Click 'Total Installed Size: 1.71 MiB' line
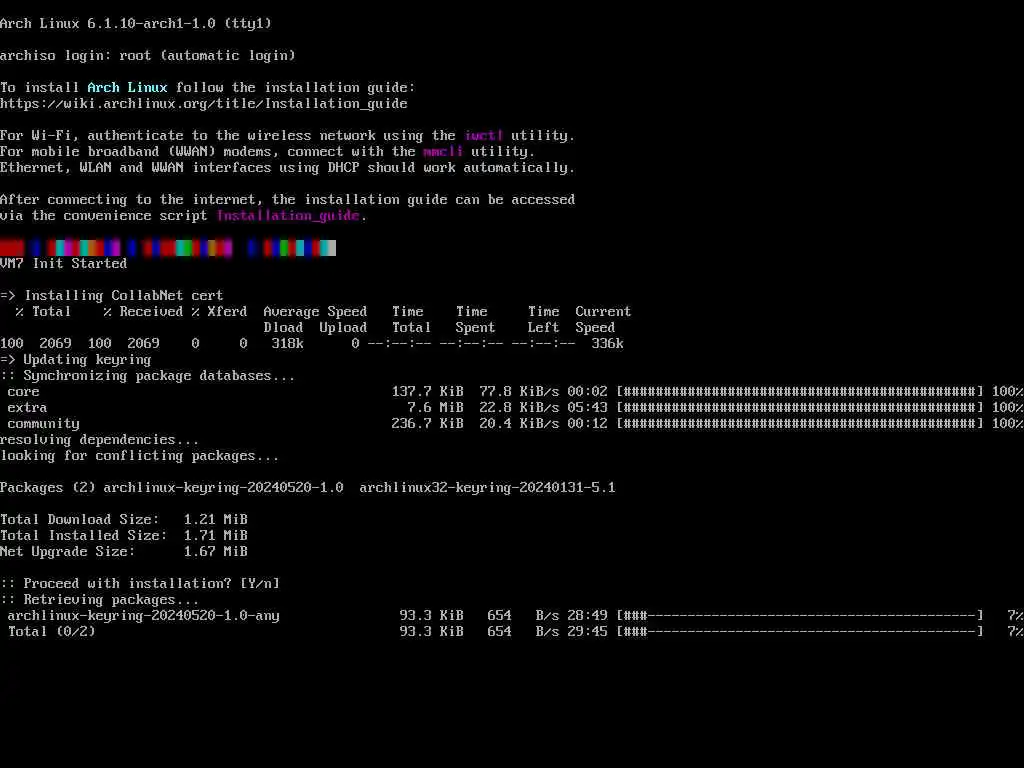The image size is (1024, 768). (124, 536)
